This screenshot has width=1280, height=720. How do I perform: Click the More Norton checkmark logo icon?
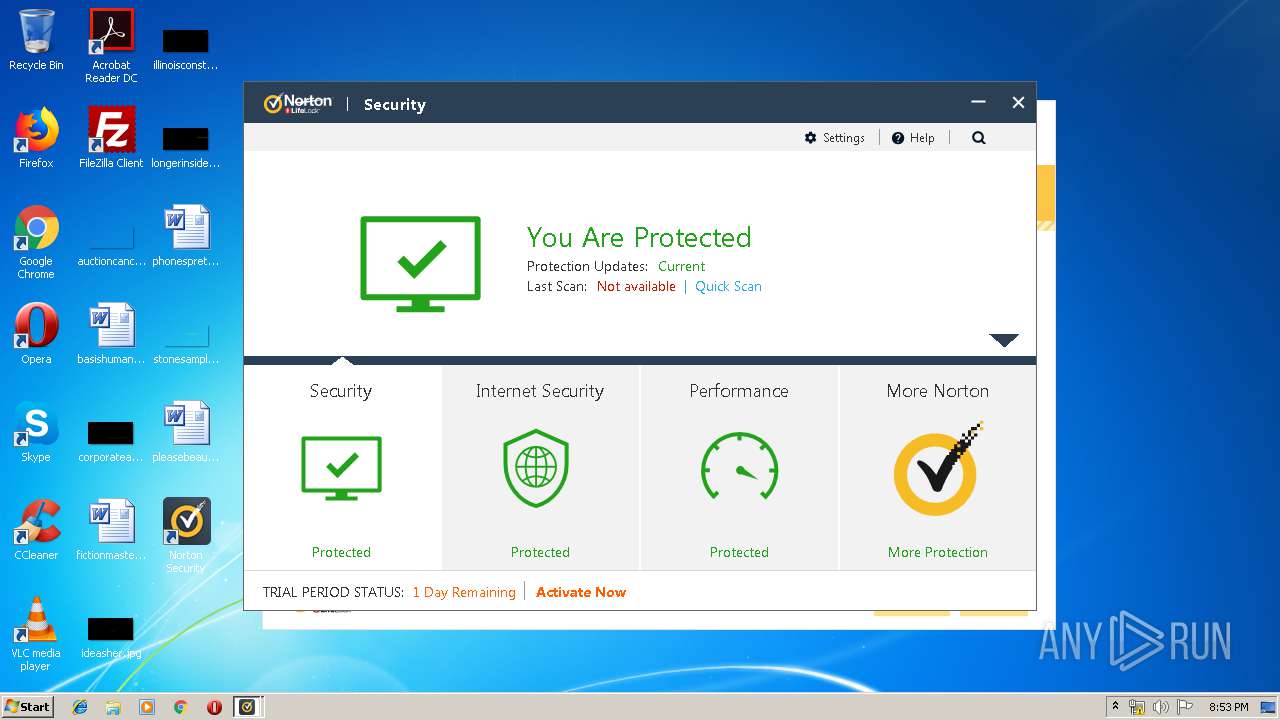(937, 468)
